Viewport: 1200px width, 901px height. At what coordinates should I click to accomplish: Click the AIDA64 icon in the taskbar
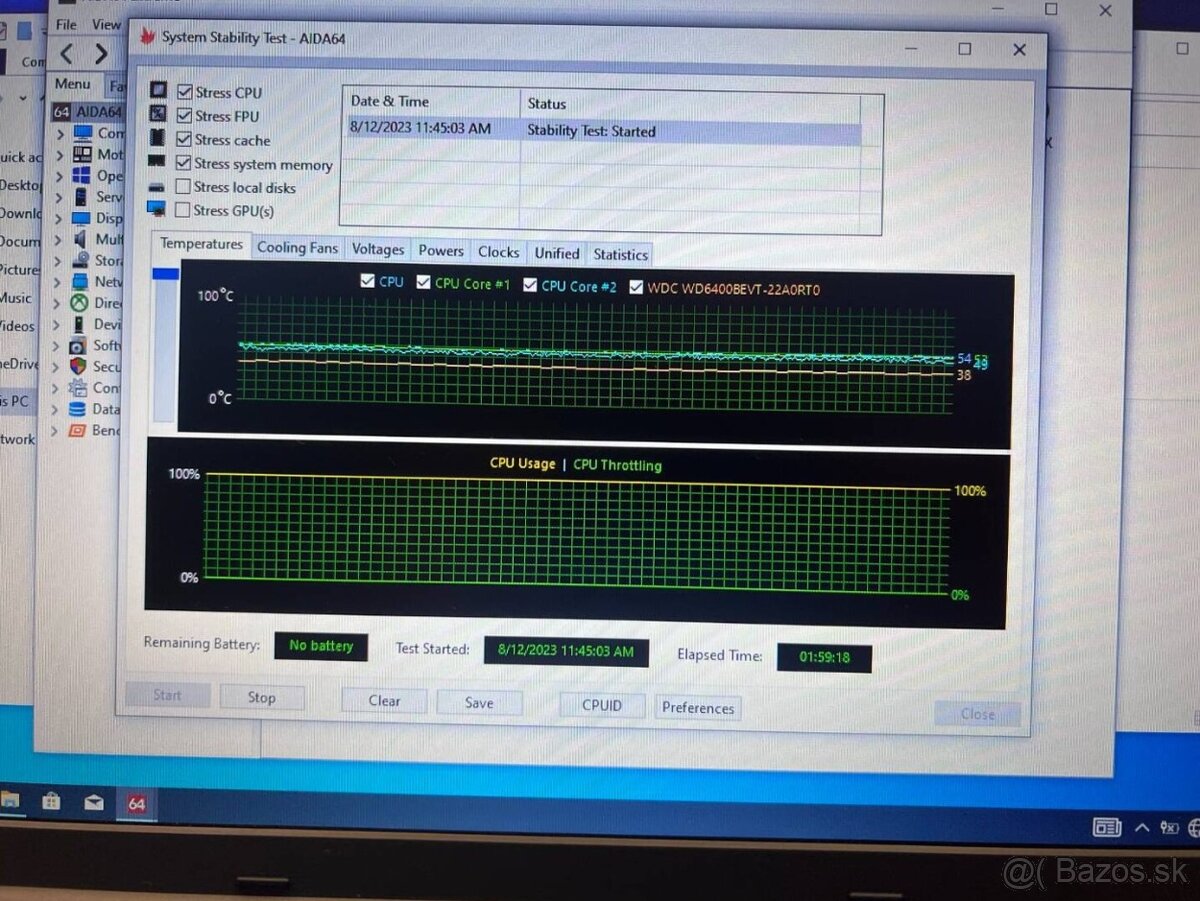click(136, 803)
